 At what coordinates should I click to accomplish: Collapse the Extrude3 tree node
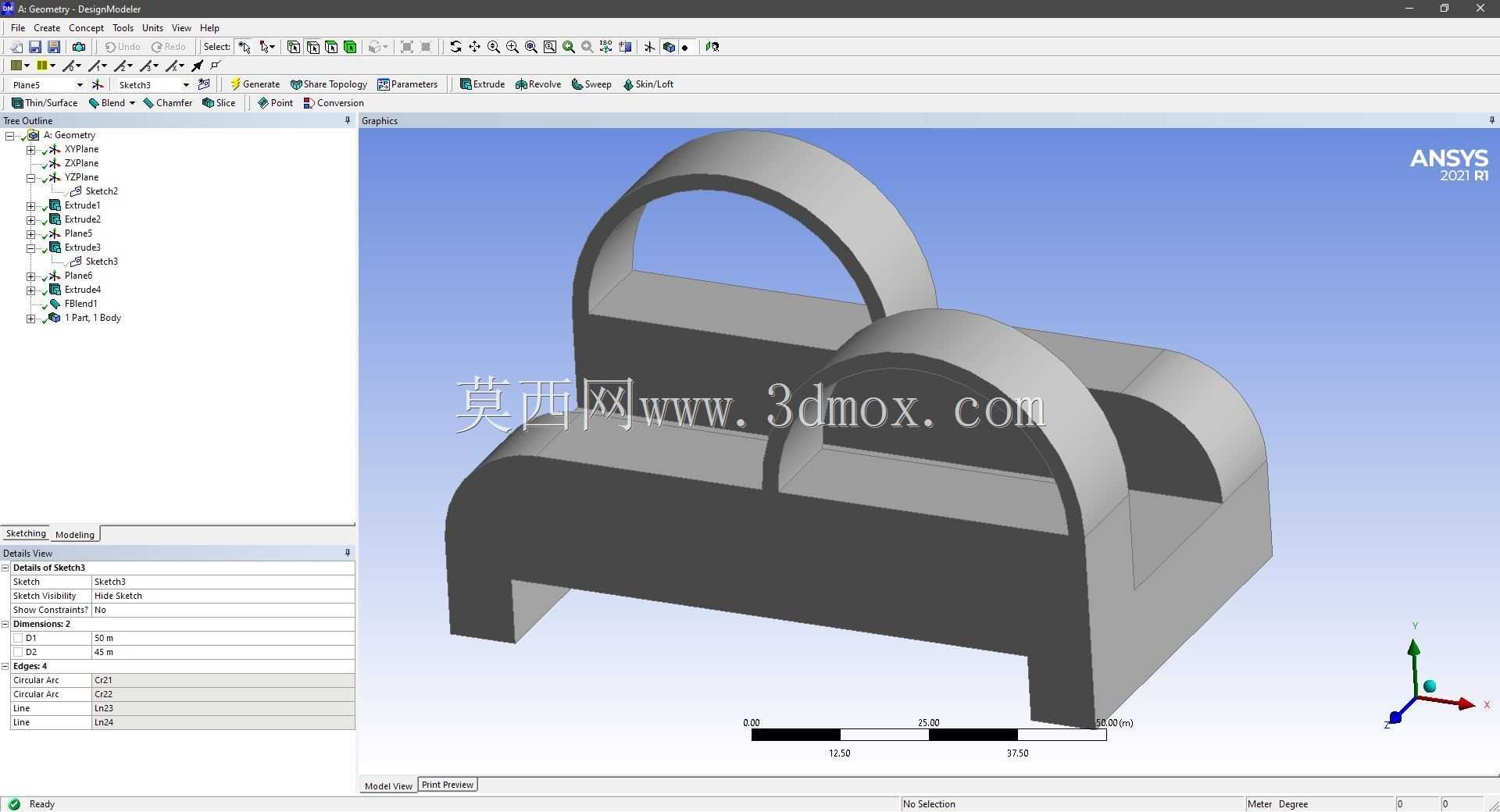point(30,248)
